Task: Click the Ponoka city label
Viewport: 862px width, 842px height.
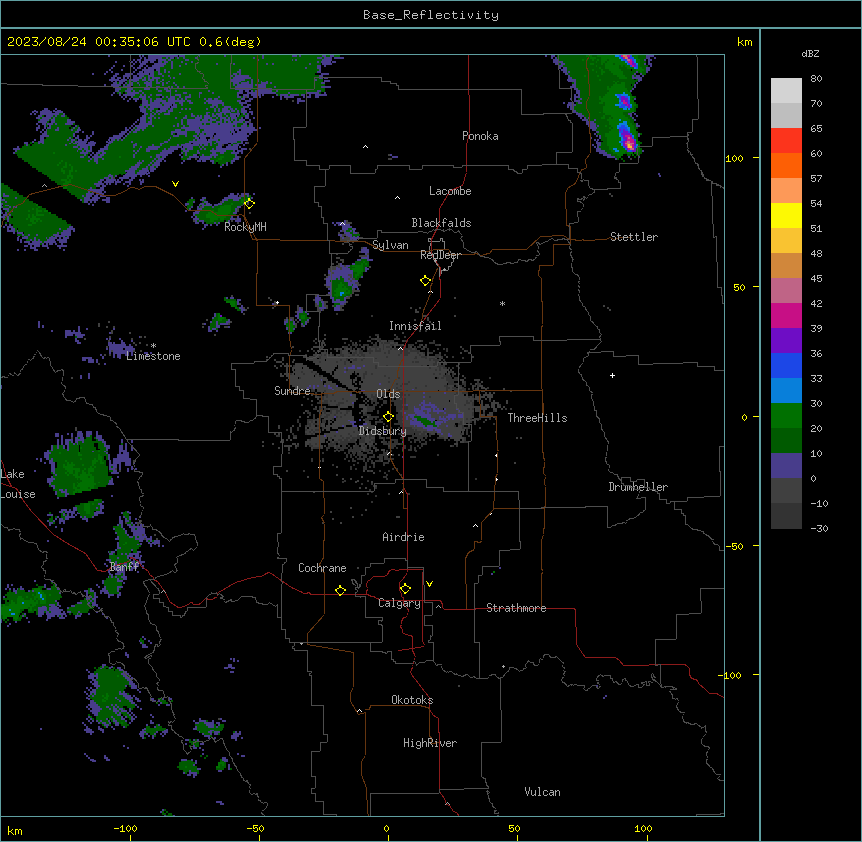Action: point(480,136)
